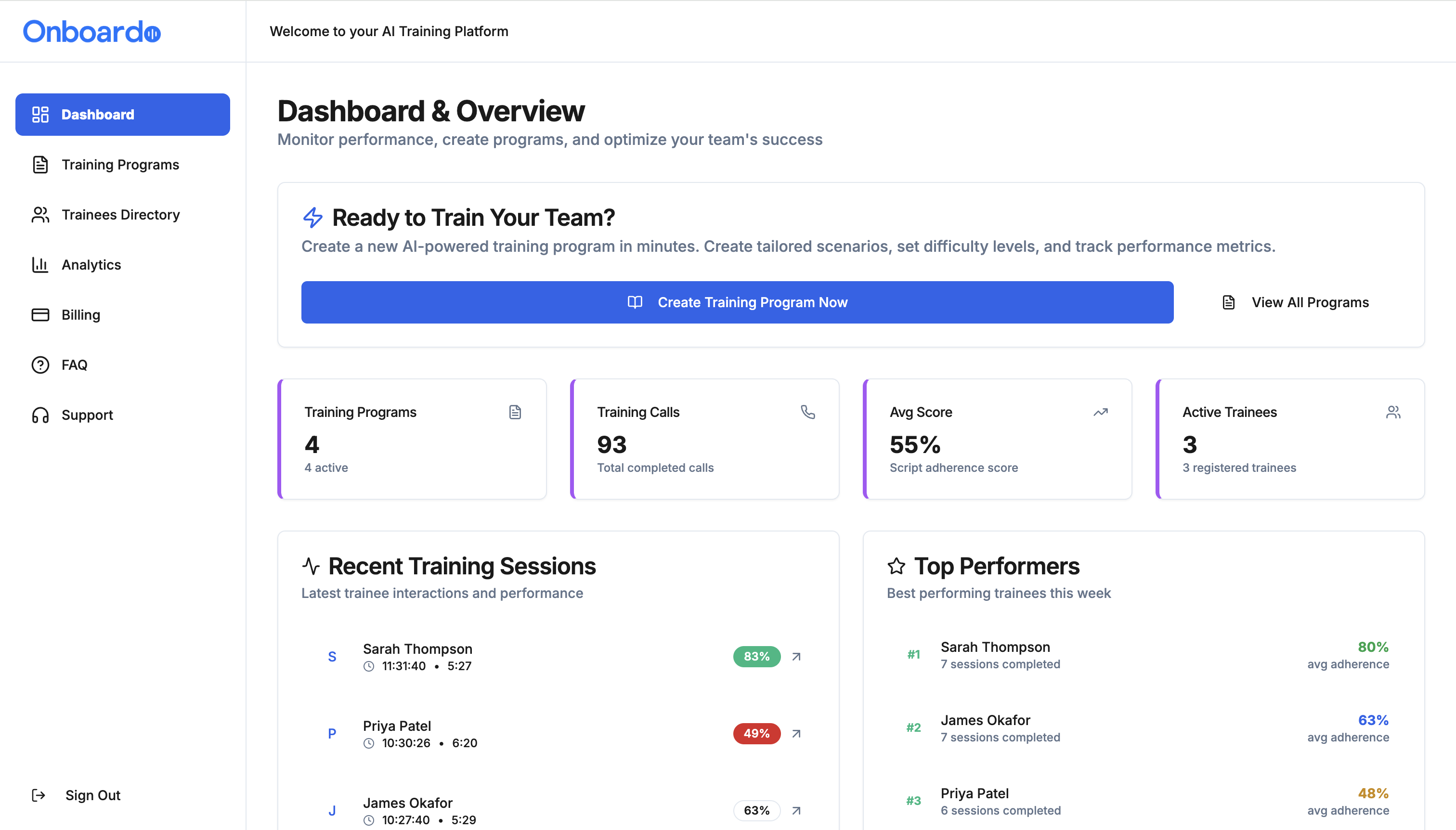
Task: Click the Training Programs document icon
Action: point(40,165)
